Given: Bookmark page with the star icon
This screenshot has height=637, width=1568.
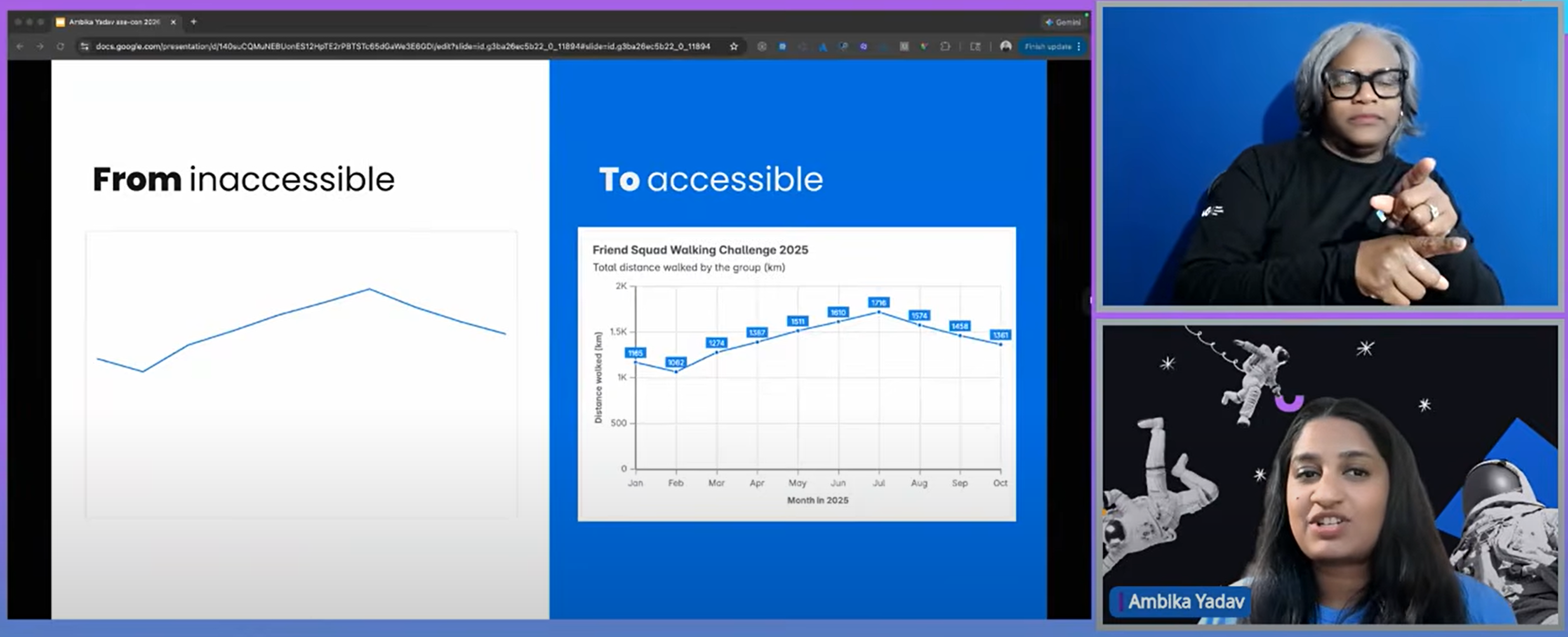Looking at the screenshot, I should click(x=733, y=46).
